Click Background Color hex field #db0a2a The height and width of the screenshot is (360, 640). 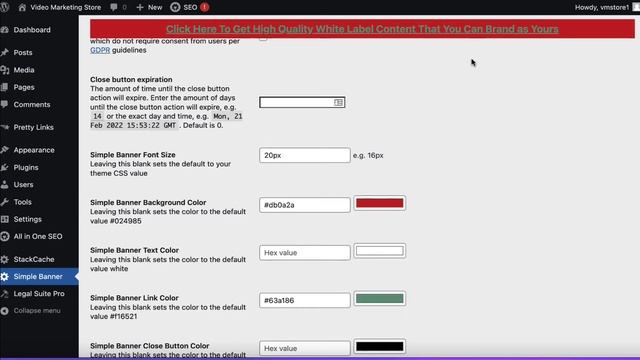coord(304,205)
